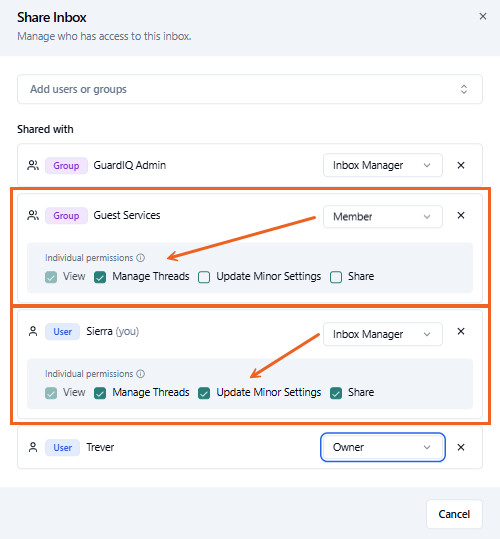The height and width of the screenshot is (539, 500).
Task: Click the user icon beside Sierra
Action: tap(33, 331)
